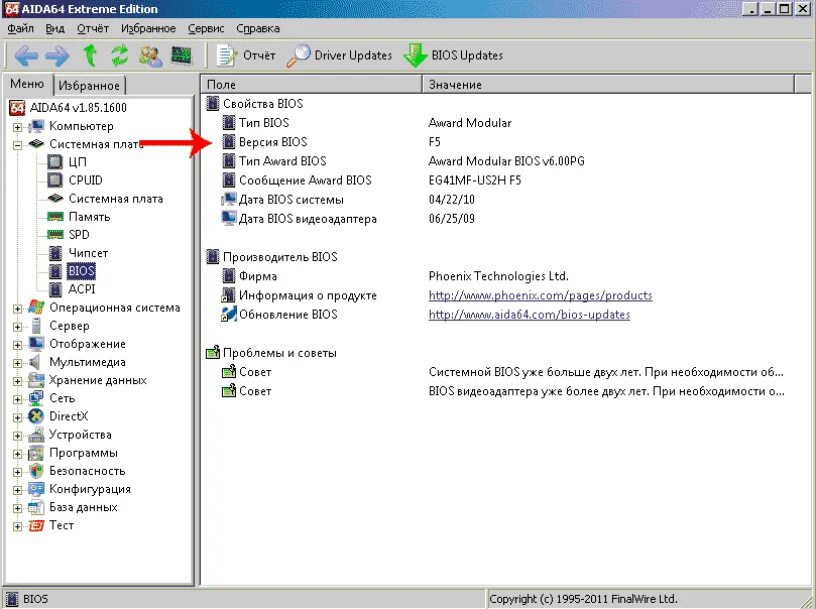Select the Версия BIOS row
This screenshot has width=816, height=609.
click(x=505, y=142)
